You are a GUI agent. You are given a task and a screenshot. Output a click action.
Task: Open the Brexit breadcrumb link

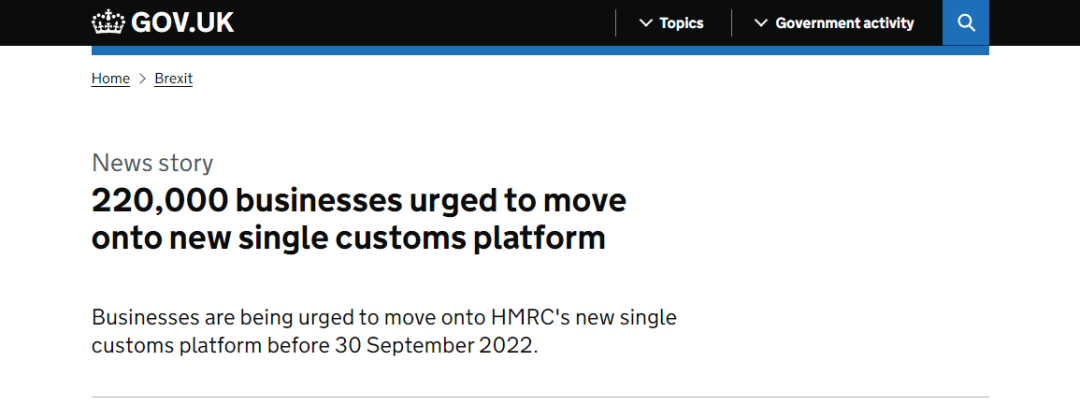[174, 79]
